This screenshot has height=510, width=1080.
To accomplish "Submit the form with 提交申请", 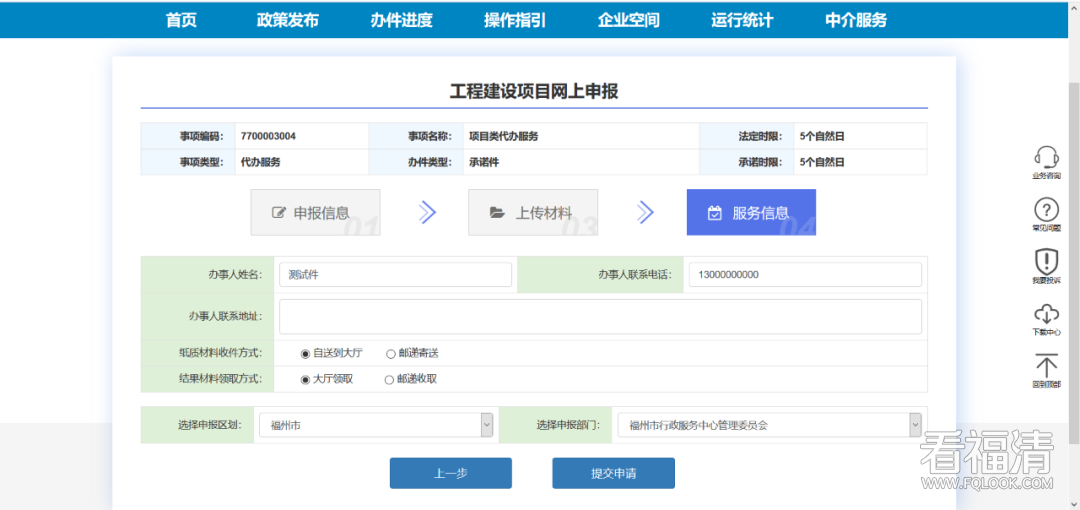I will 613,473.
